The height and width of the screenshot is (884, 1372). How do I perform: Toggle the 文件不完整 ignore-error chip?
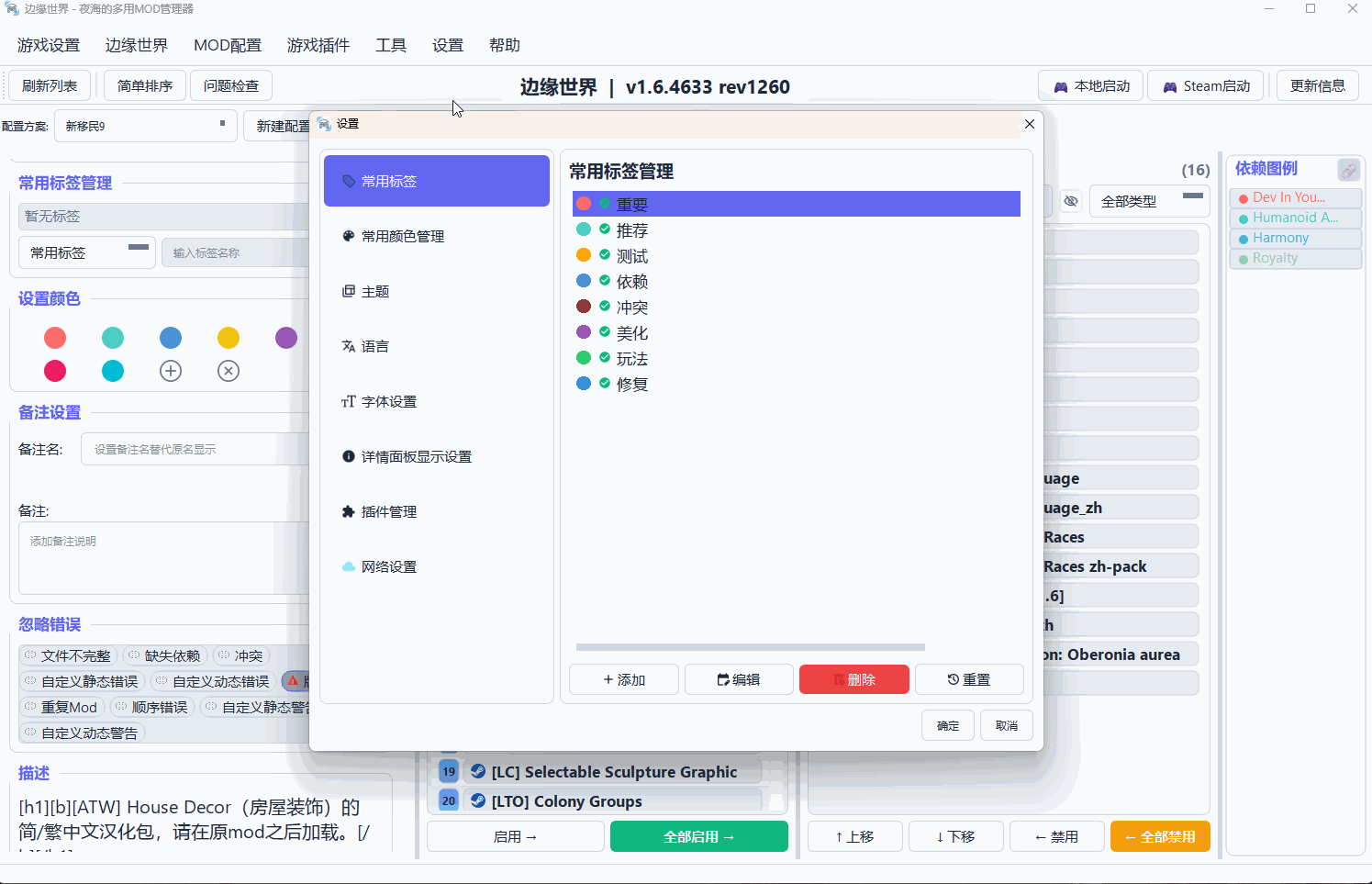click(68, 655)
